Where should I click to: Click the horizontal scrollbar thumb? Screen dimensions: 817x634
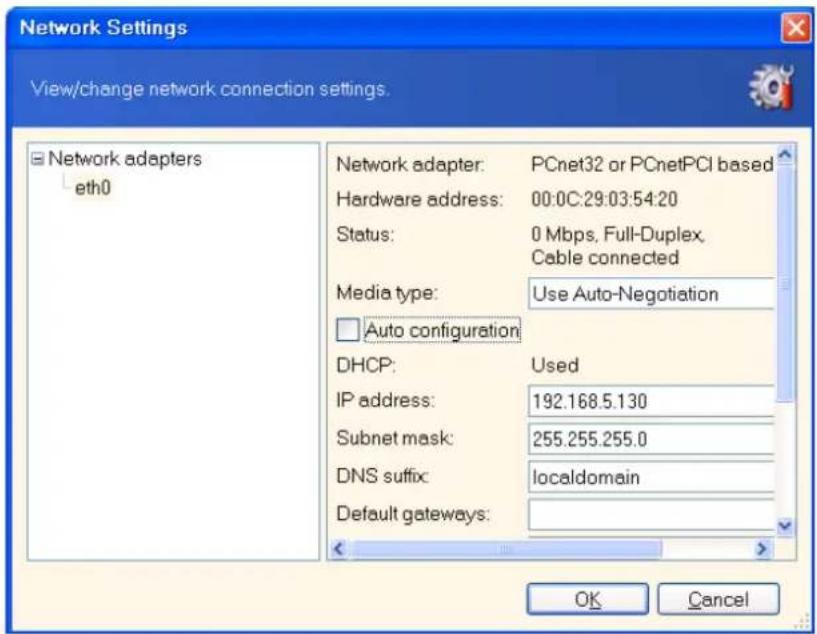click(505, 549)
